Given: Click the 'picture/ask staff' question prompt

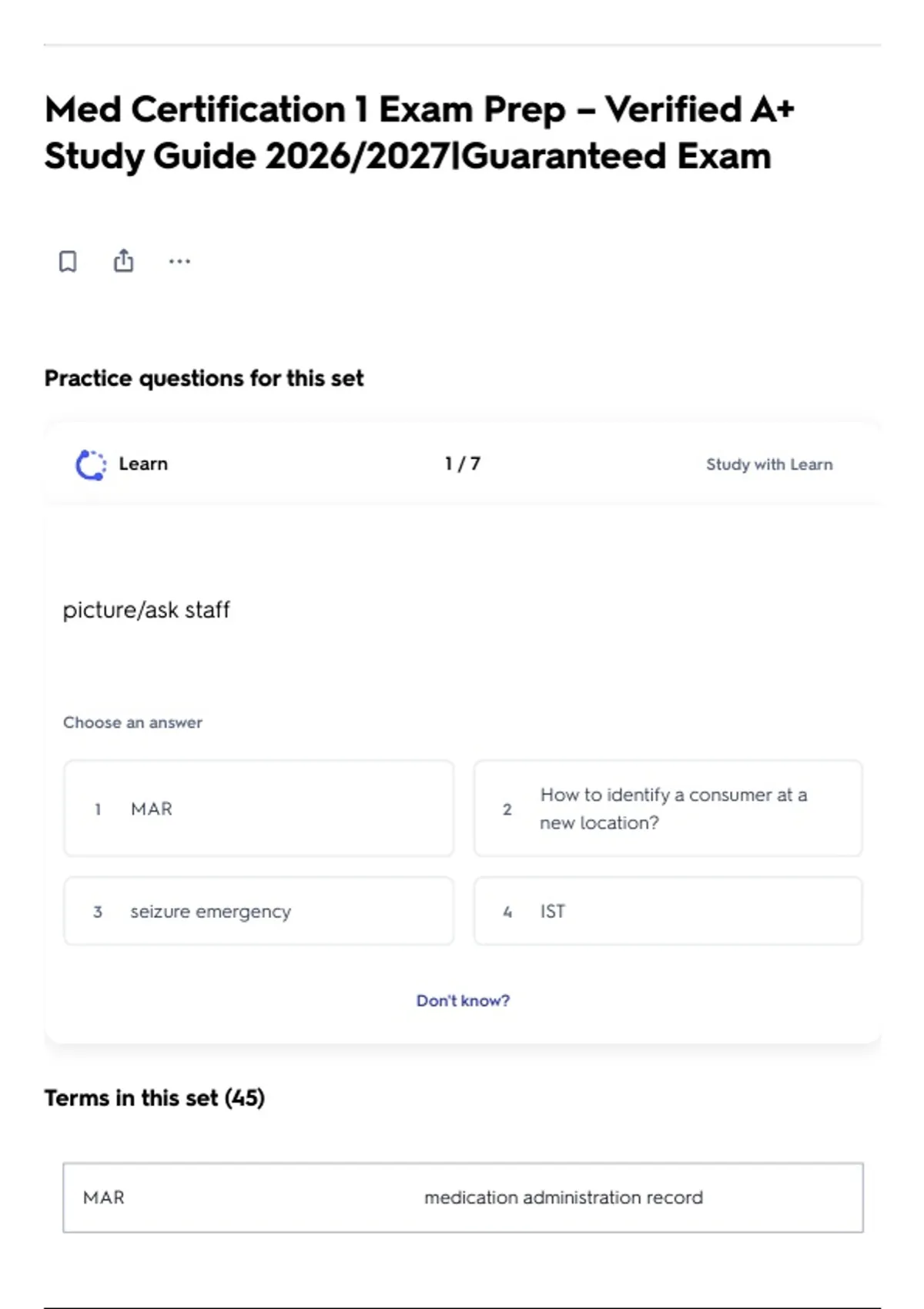Looking at the screenshot, I should [x=146, y=610].
